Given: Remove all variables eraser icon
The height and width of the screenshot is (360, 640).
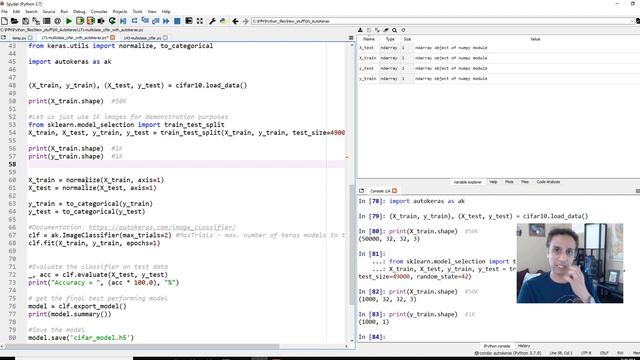Looking at the screenshot, I should click(386, 30).
